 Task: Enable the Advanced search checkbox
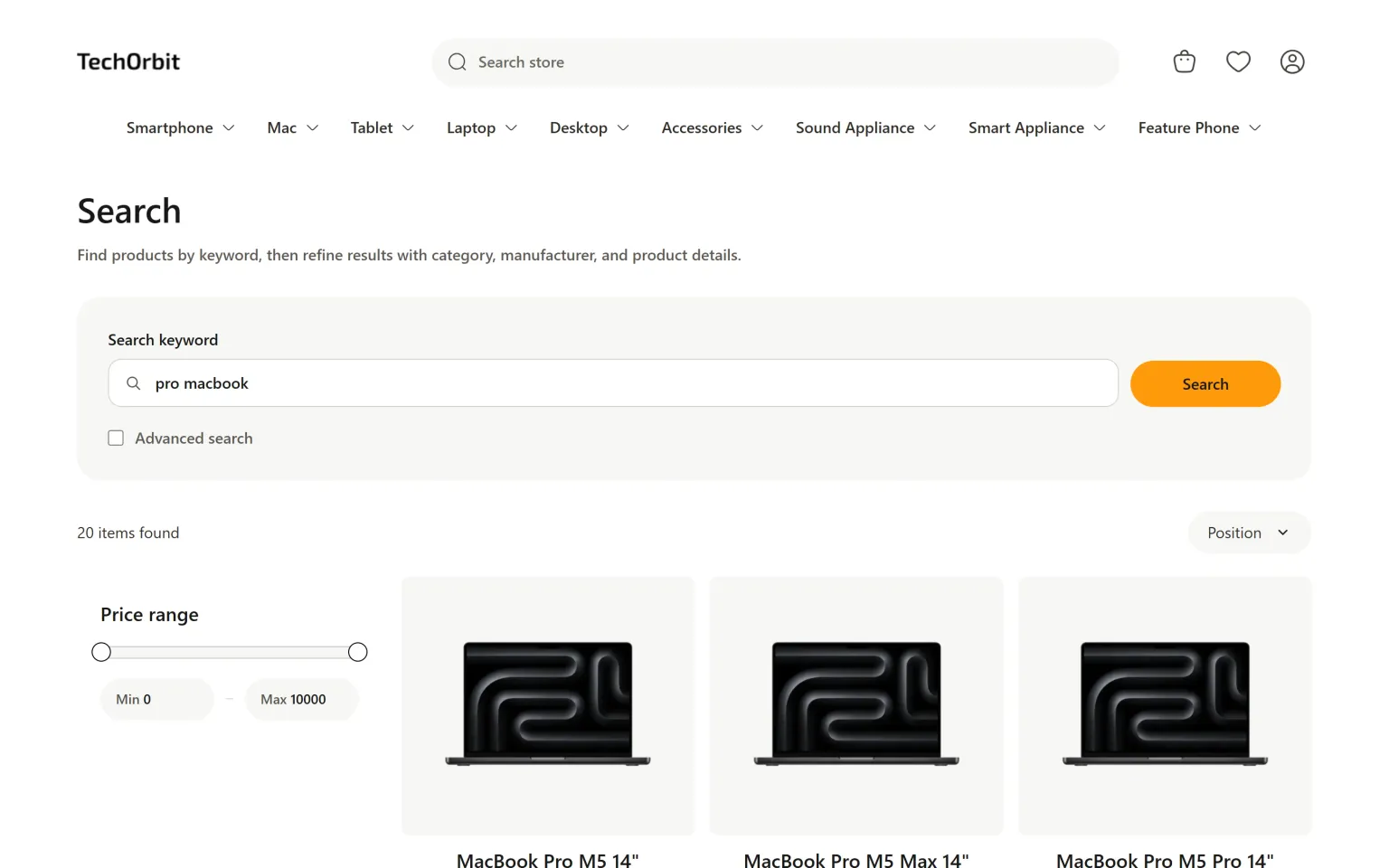pos(116,438)
